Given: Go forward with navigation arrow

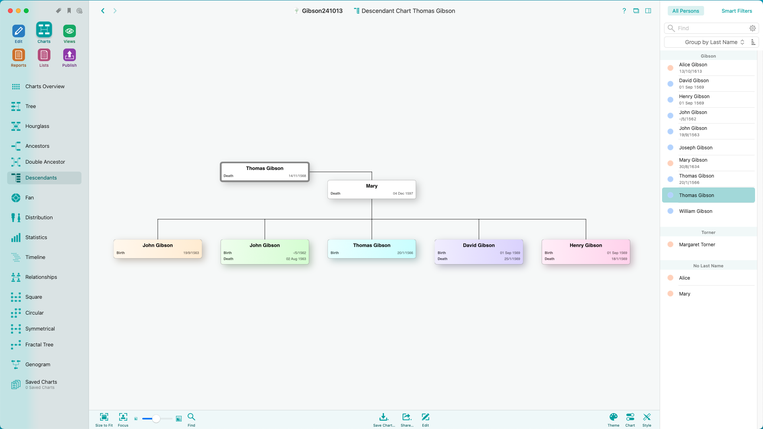Looking at the screenshot, I should [115, 11].
